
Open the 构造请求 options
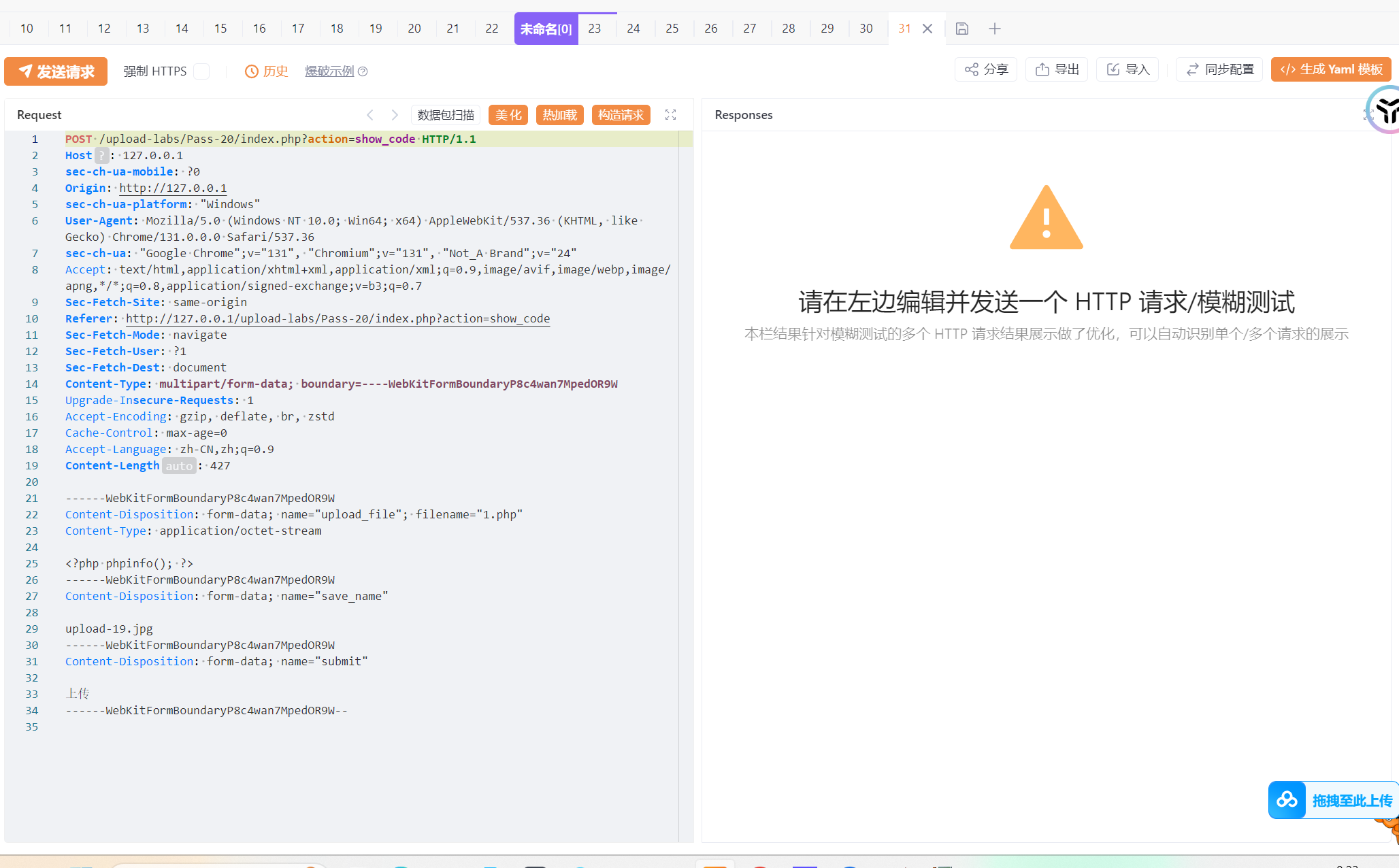pos(621,115)
